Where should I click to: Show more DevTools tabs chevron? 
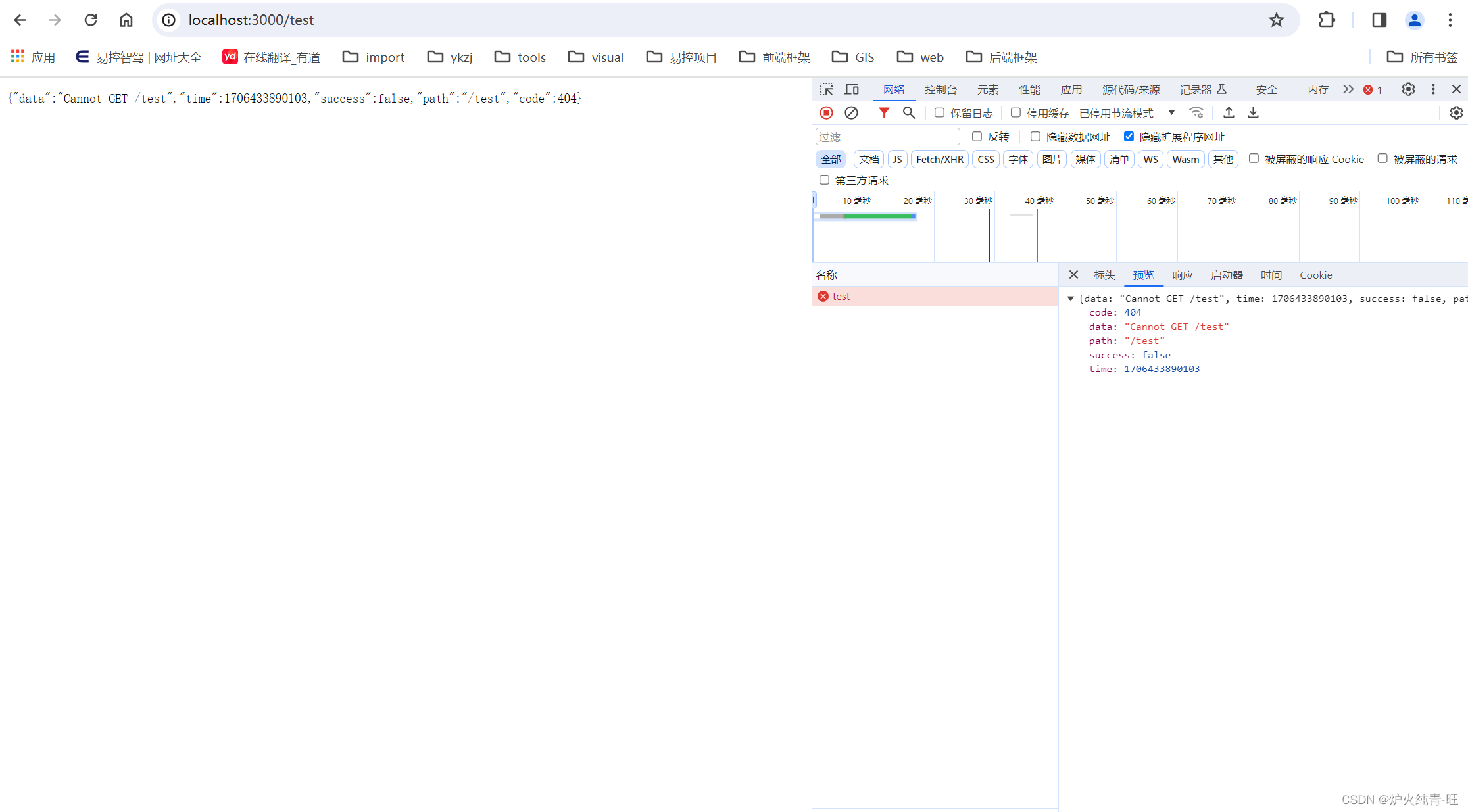pos(1348,89)
